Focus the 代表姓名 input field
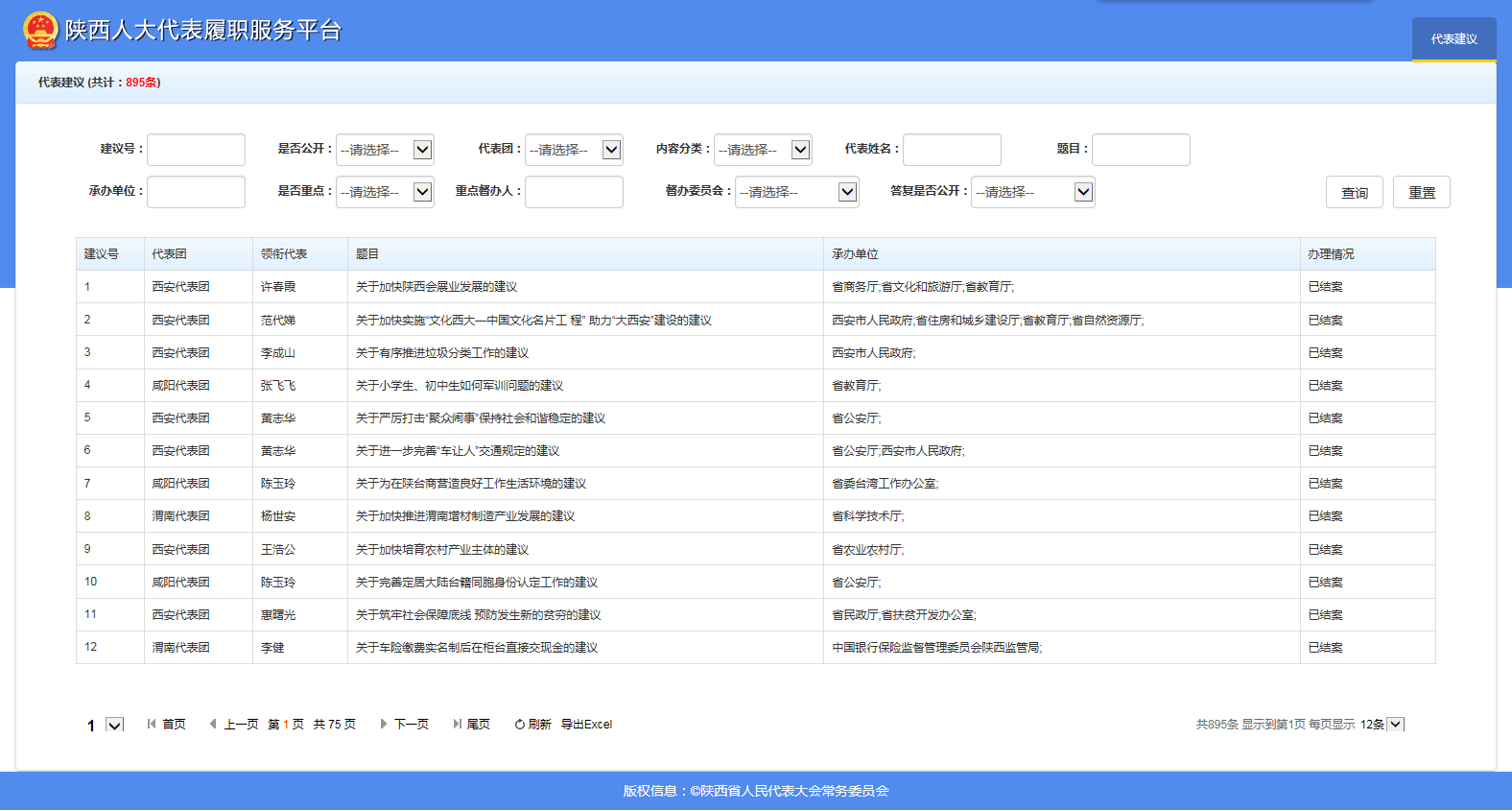 tap(952, 150)
